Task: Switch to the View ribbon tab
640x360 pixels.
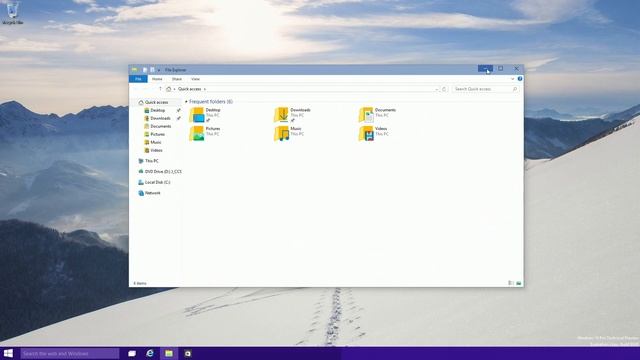Action: coord(196,79)
